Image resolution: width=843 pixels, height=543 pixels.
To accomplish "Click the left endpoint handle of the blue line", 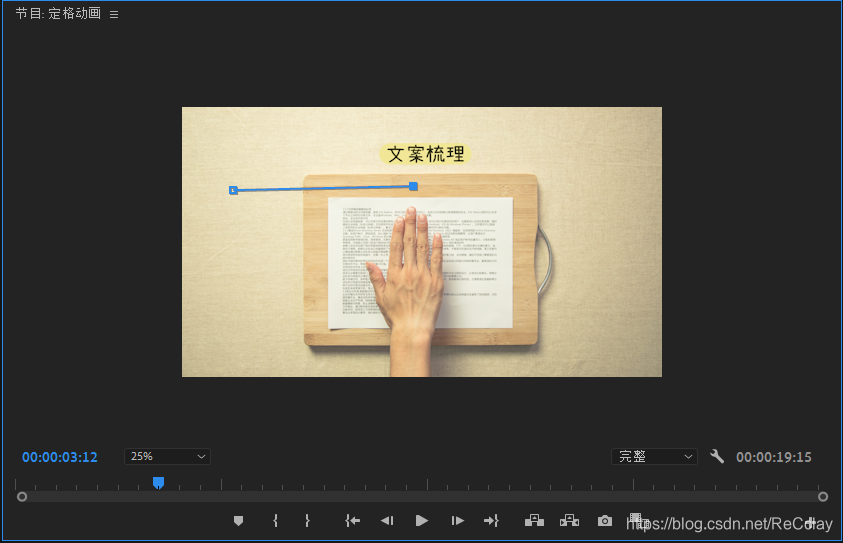I will (233, 190).
